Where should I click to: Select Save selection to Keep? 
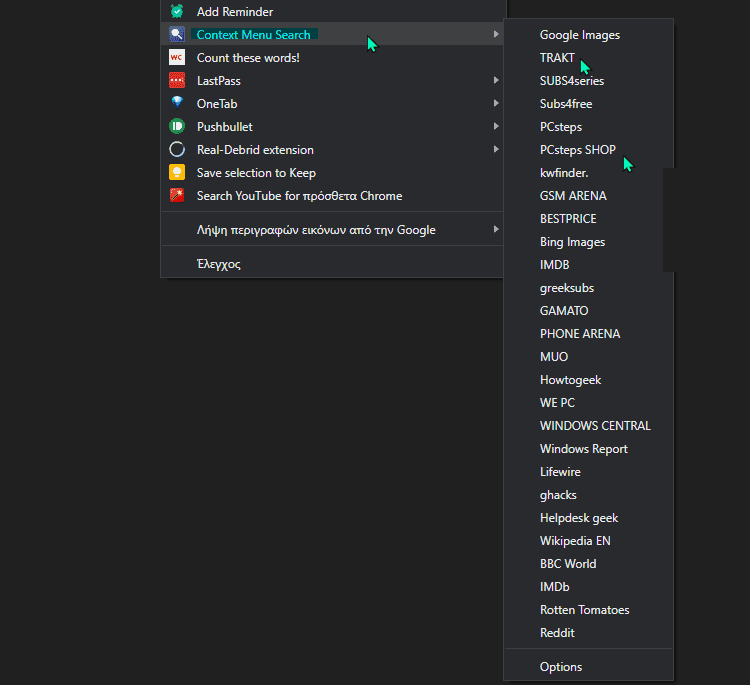pos(332,173)
